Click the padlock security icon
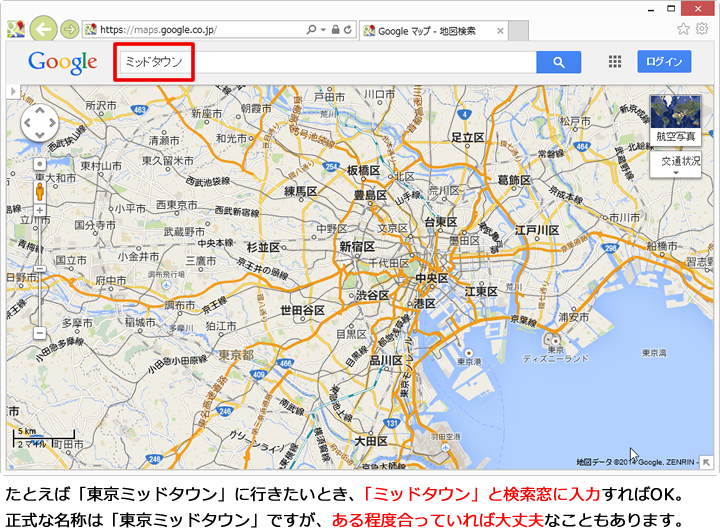Viewport: 720px width, 528px height. (336, 30)
